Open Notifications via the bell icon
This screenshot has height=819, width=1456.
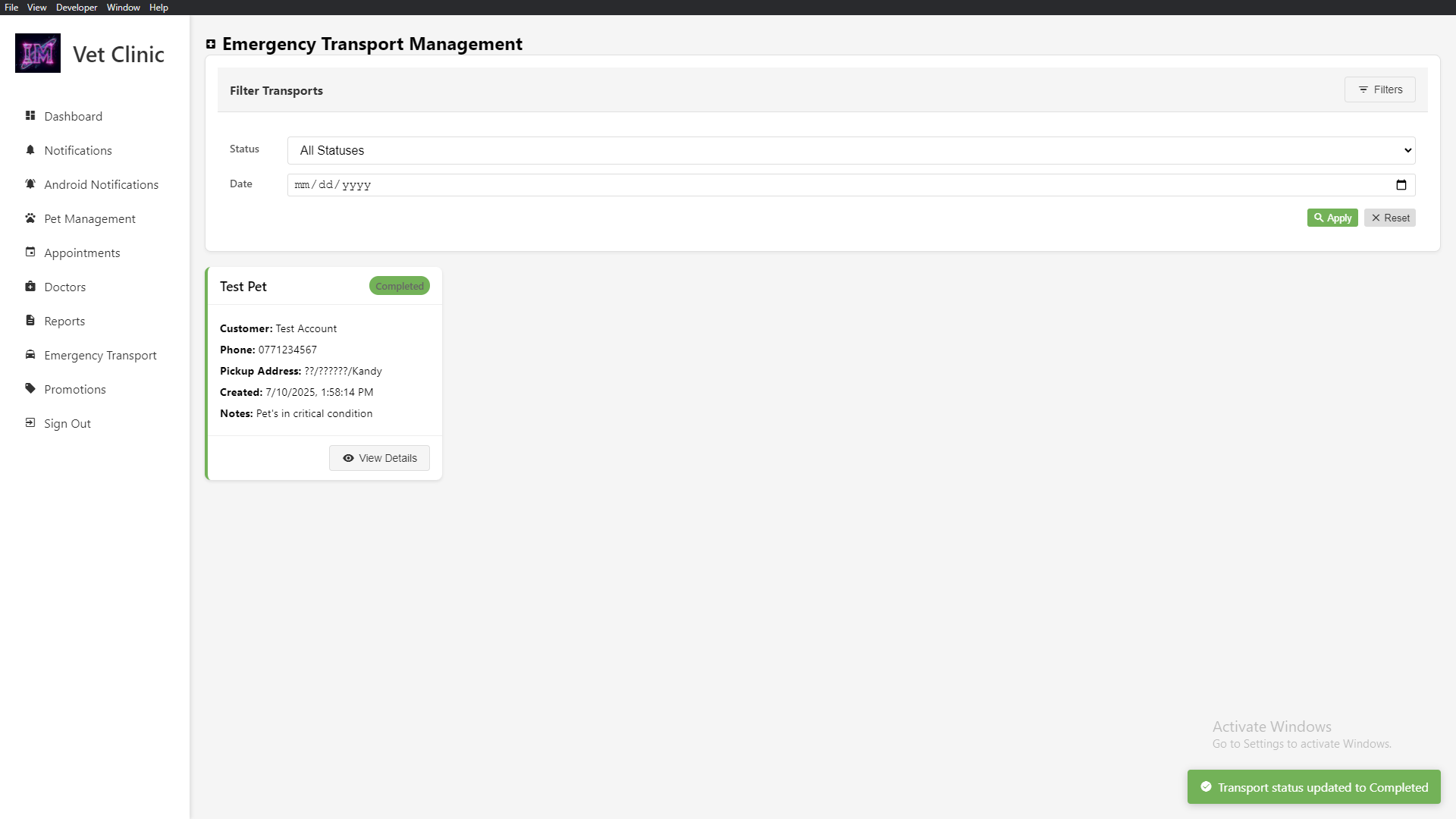[x=30, y=149]
